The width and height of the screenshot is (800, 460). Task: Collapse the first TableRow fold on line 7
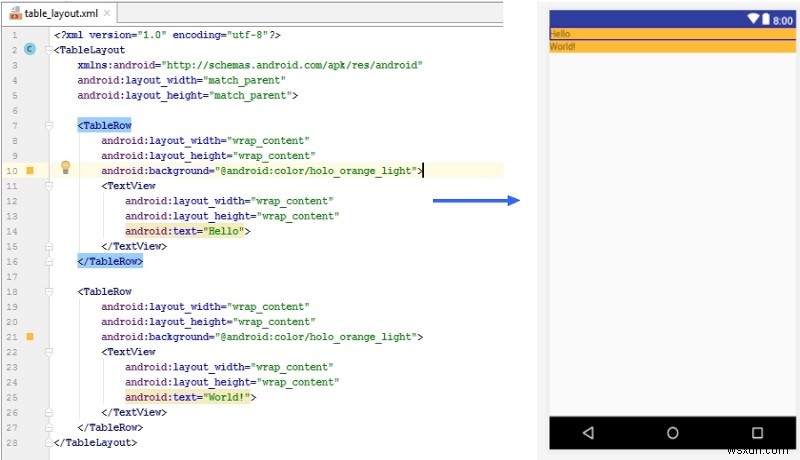coord(48,125)
